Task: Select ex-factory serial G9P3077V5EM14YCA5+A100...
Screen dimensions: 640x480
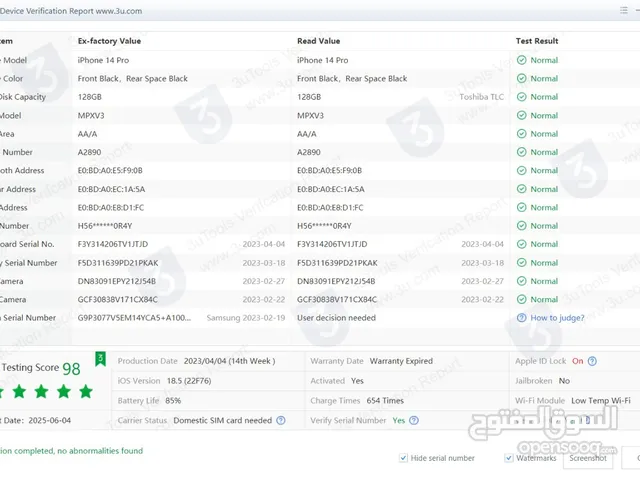Action: (x=134, y=318)
